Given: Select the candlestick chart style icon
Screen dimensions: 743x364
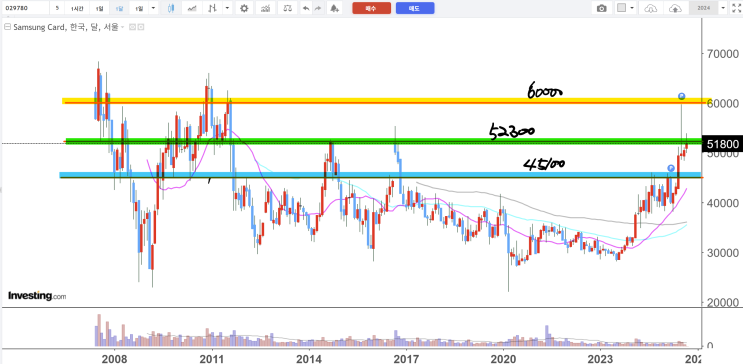Looking at the screenshot, I should point(172,8).
